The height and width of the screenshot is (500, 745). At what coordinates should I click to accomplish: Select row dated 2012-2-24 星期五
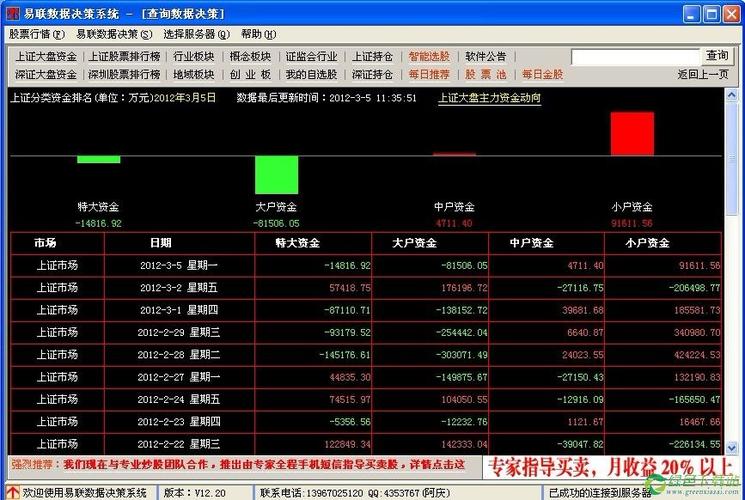click(366, 400)
